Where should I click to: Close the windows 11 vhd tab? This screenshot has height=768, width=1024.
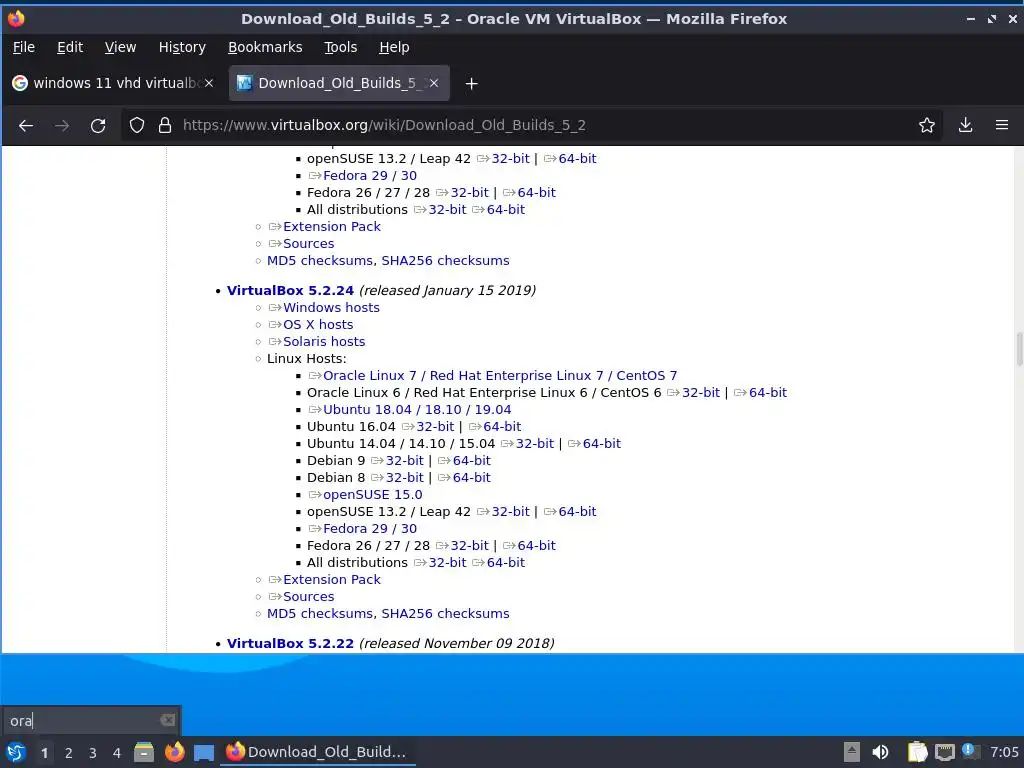tap(209, 83)
